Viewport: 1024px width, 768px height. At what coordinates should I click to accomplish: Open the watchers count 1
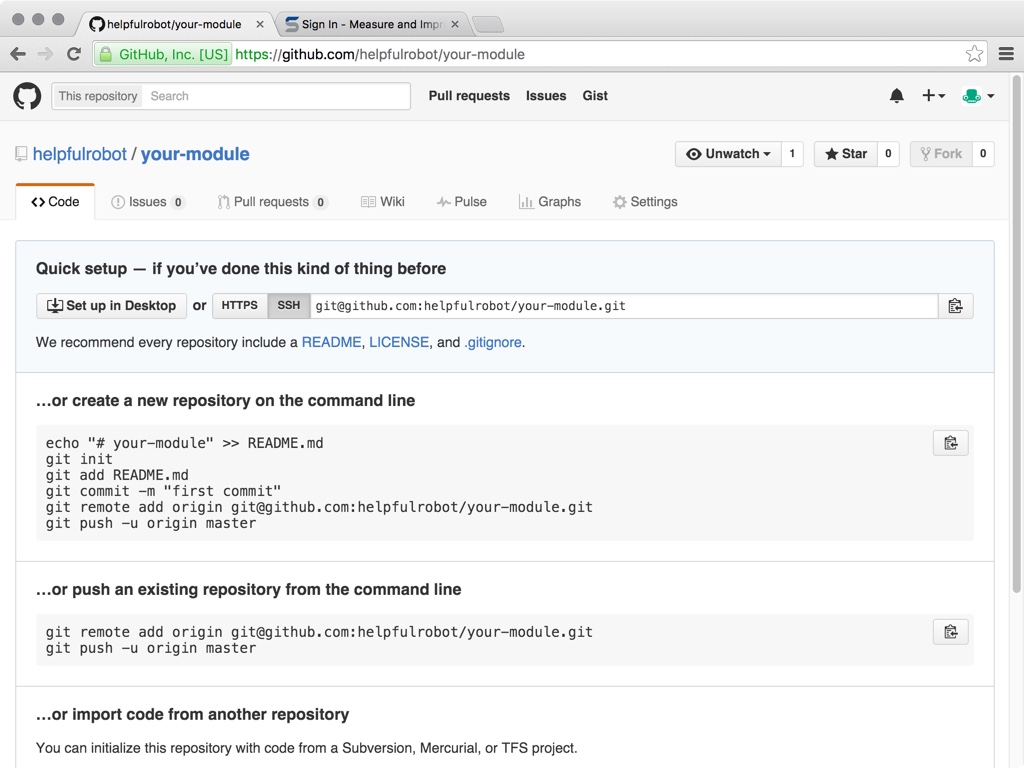coord(792,154)
